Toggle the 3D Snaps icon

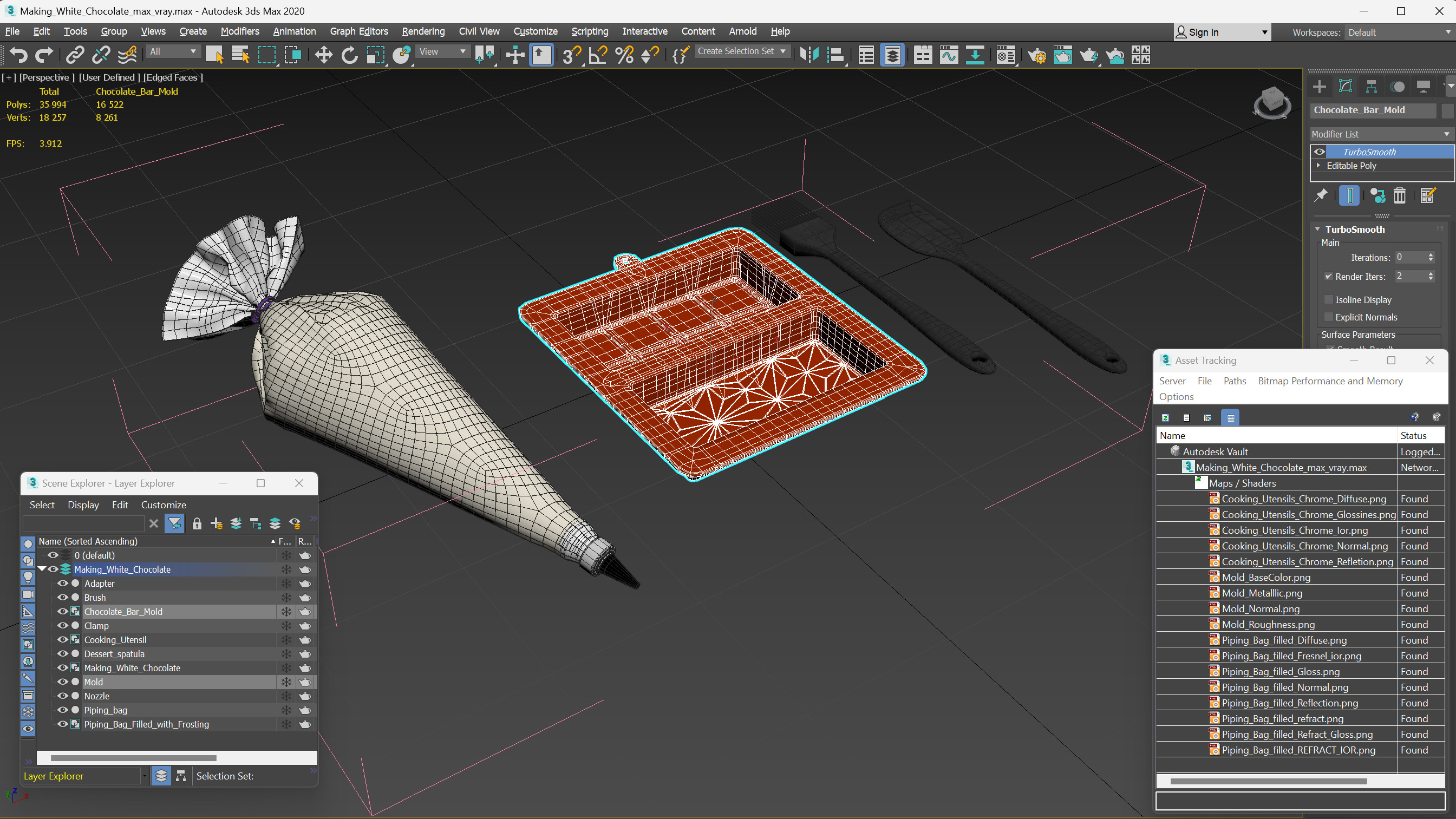[571, 55]
